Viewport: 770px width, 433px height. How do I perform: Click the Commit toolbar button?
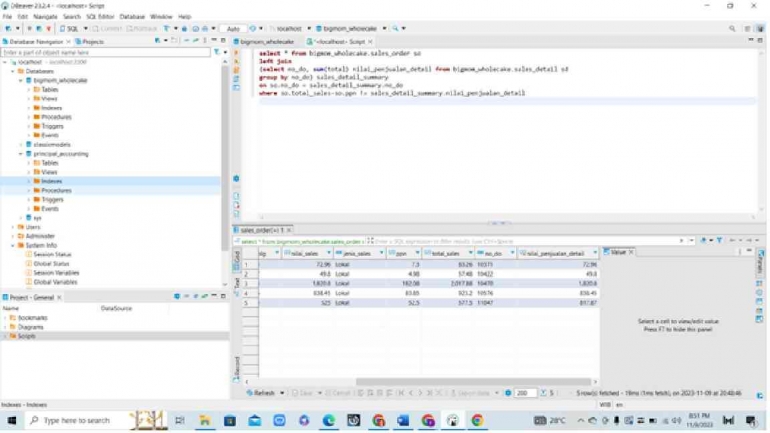point(108,28)
